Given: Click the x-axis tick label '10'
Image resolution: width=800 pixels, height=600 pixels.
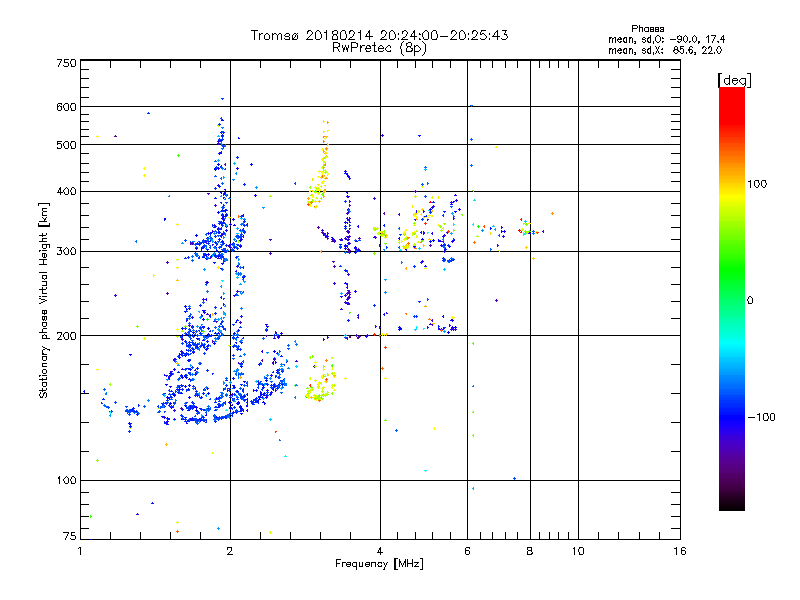Looking at the screenshot, I should [578, 551].
